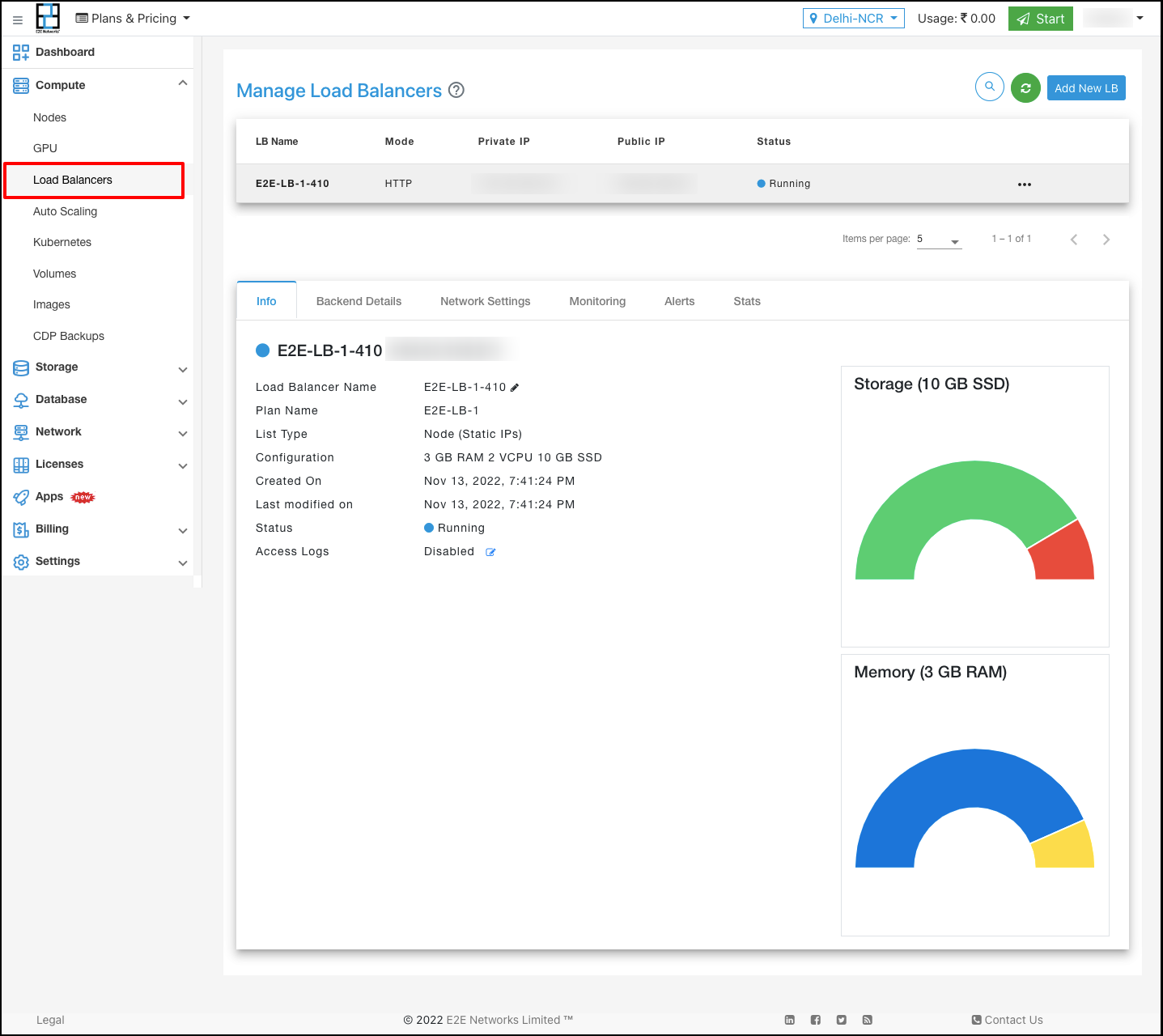This screenshot has width=1163, height=1036.
Task: Switch to Backend Details tab
Action: 359,301
